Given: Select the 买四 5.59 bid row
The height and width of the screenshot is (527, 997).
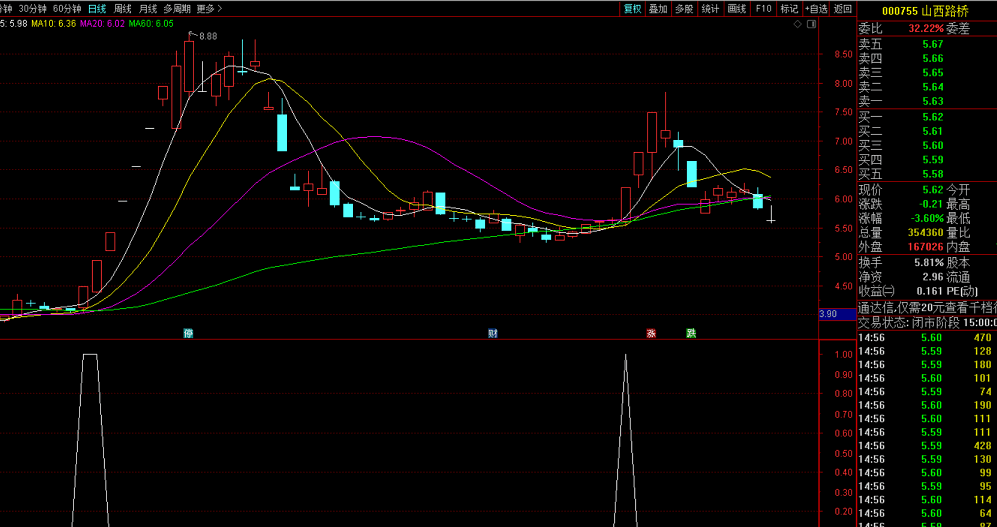Looking at the screenshot, I should click(x=927, y=160).
